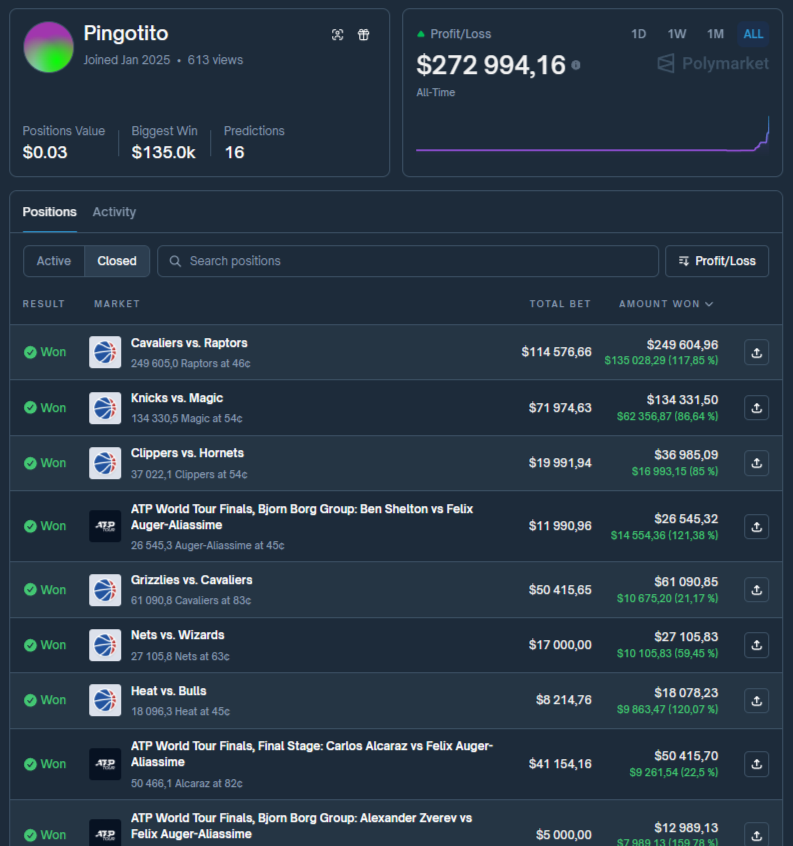Select the Active positions filter
793x846 pixels.
(x=54, y=261)
